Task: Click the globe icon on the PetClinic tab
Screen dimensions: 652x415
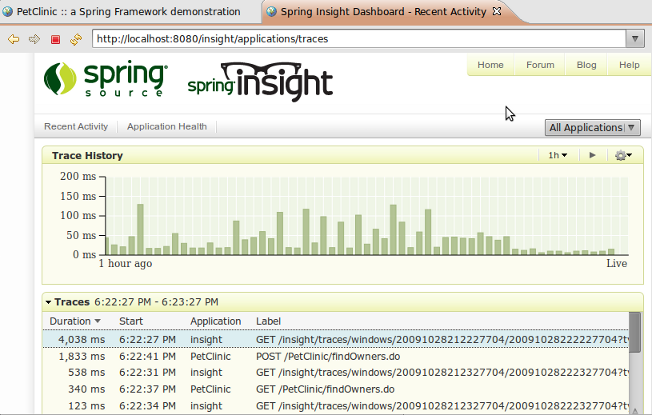Action: point(7,12)
